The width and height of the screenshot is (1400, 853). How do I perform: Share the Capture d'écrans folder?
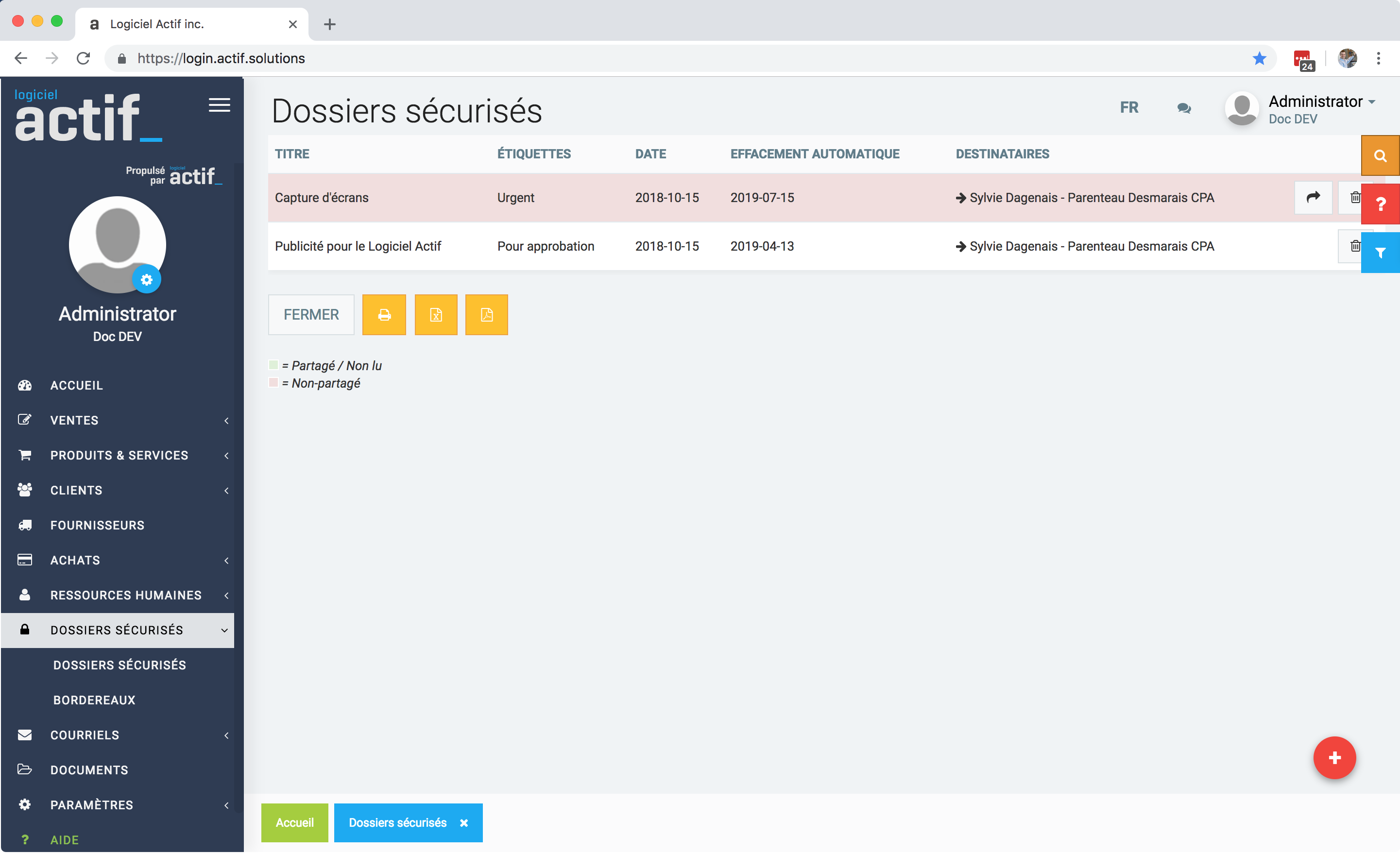pos(1313,197)
